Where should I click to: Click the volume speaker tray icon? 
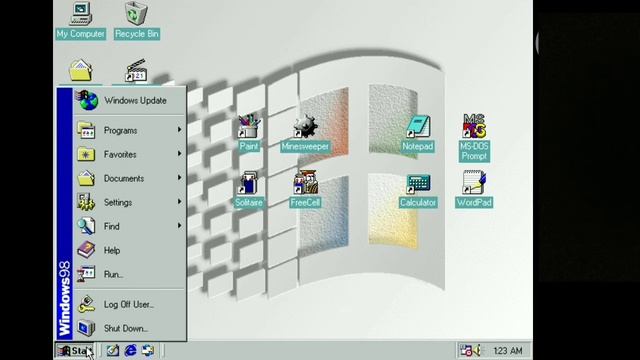[x=476, y=350]
